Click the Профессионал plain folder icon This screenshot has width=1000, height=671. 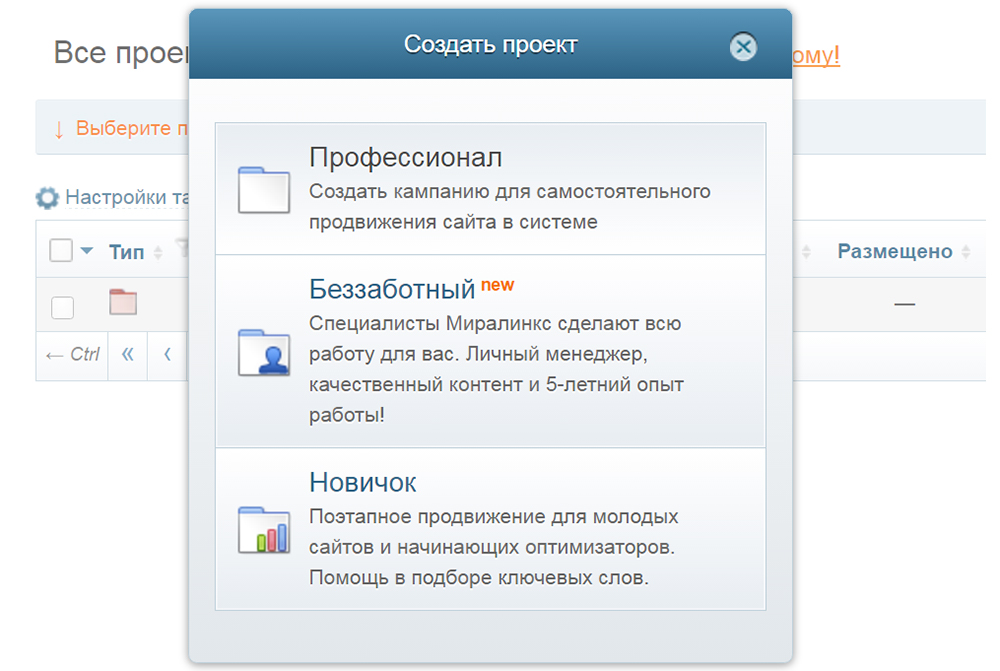(x=264, y=190)
